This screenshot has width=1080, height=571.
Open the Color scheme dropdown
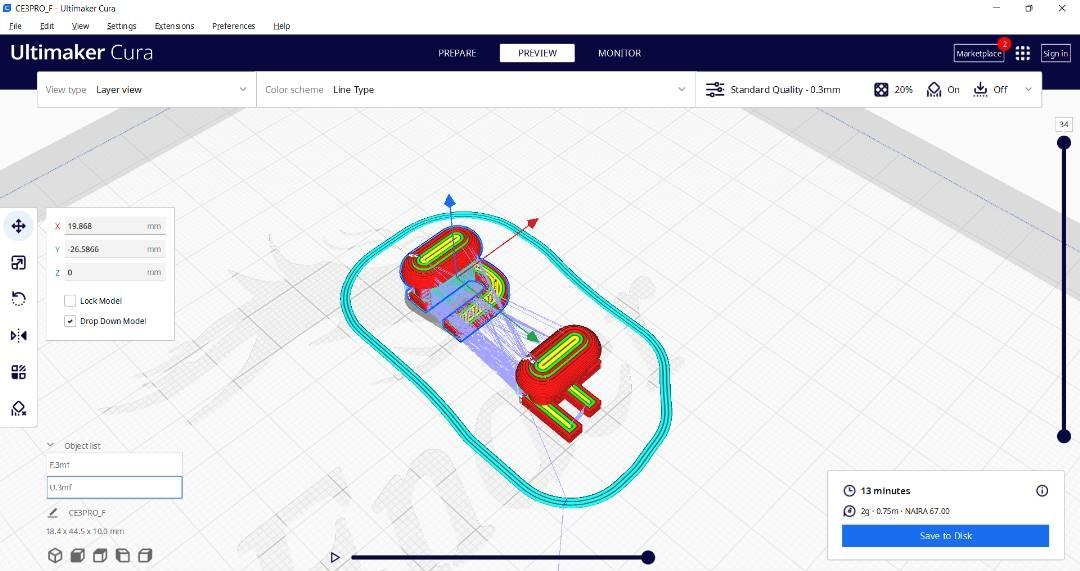click(476, 90)
